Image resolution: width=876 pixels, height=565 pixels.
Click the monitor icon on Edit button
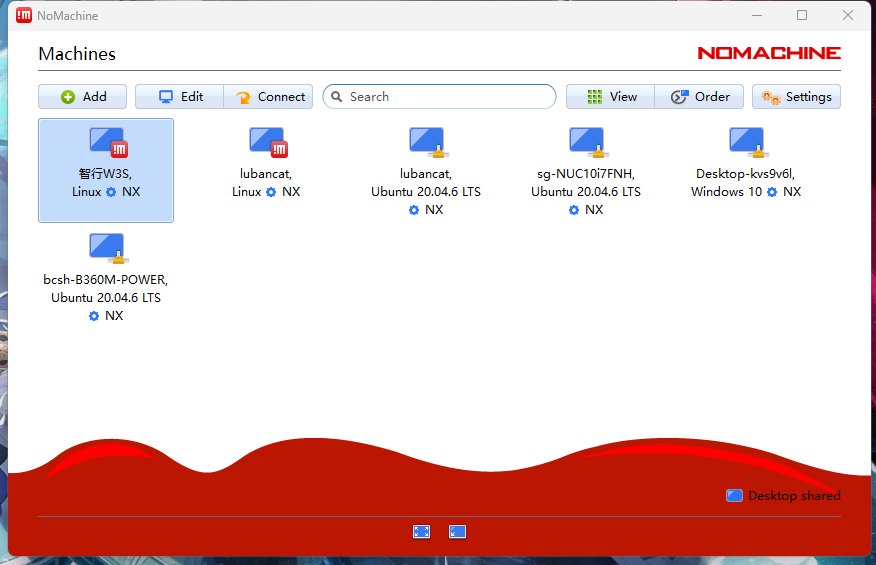166,97
